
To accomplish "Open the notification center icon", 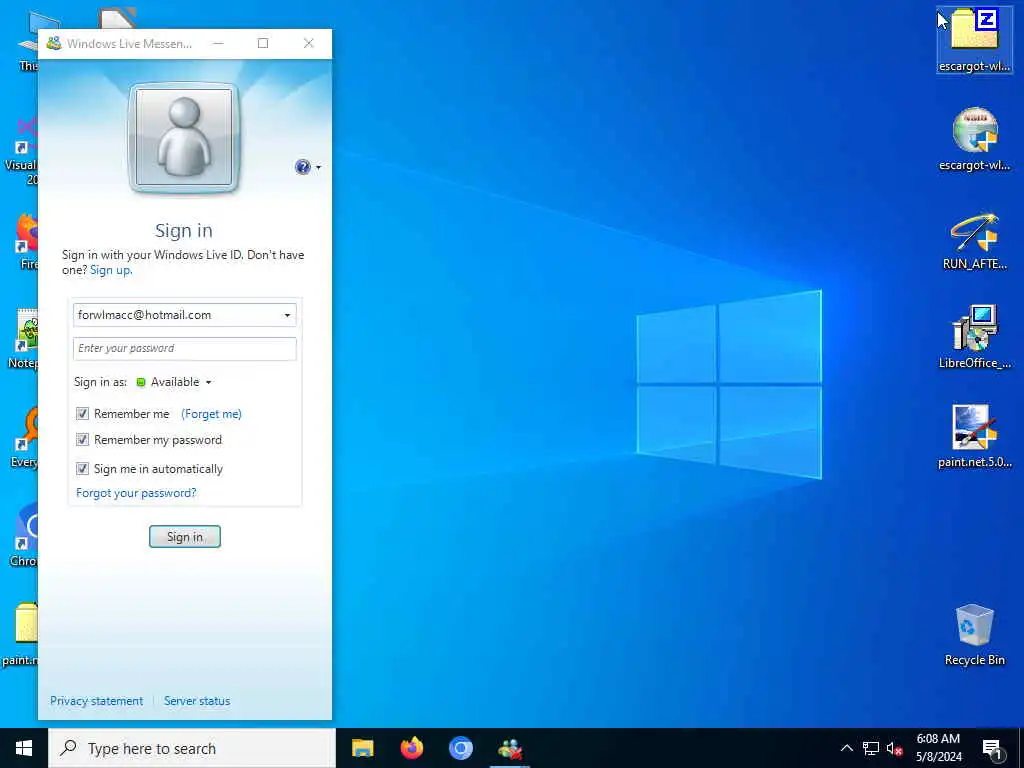I will coord(992,748).
